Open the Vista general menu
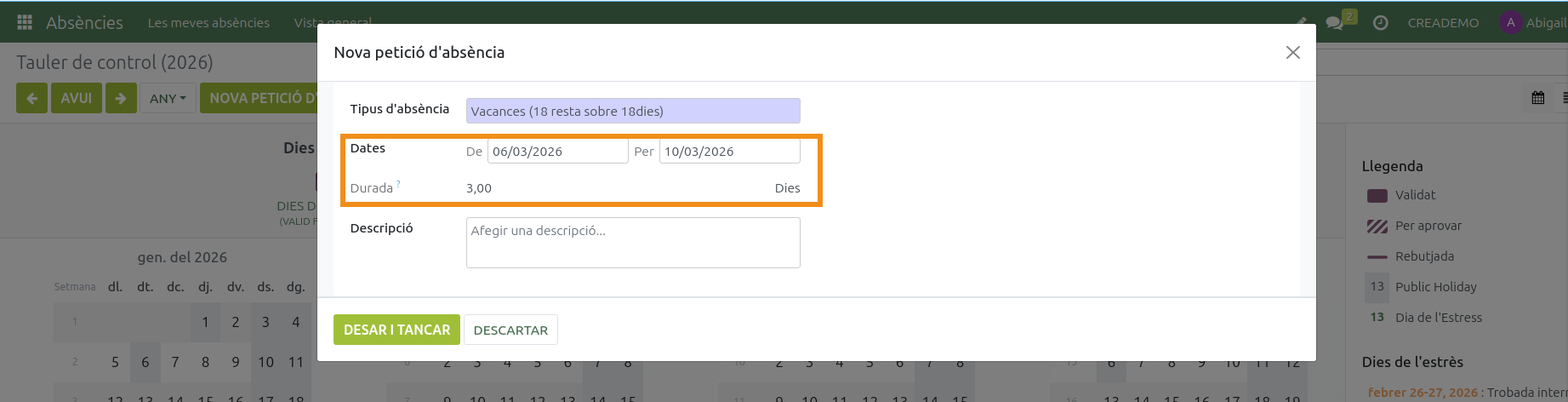This screenshot has height=402, width=1568. pos(332,23)
